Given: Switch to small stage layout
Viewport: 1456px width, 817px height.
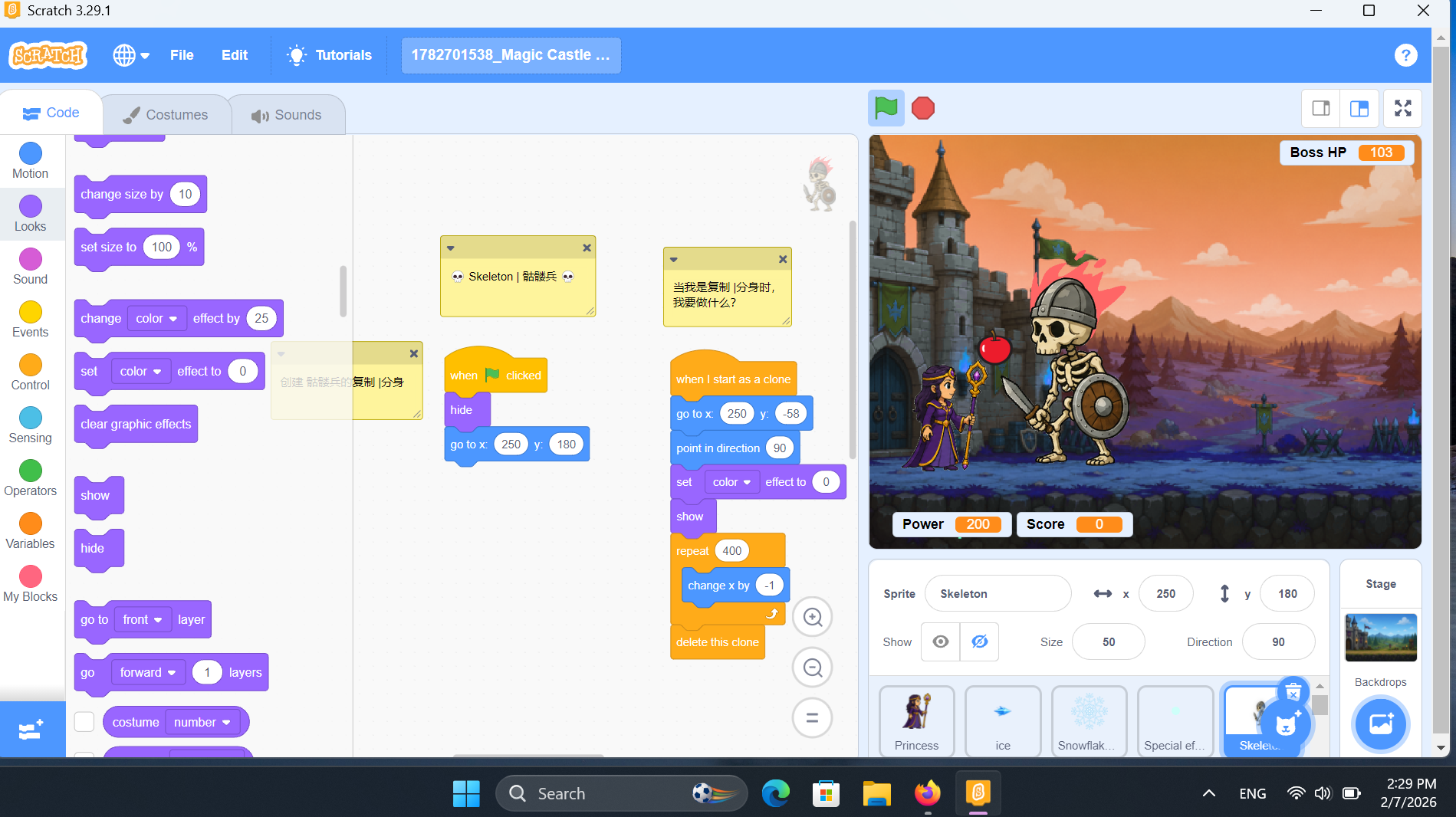Looking at the screenshot, I should pyautogui.click(x=1321, y=108).
